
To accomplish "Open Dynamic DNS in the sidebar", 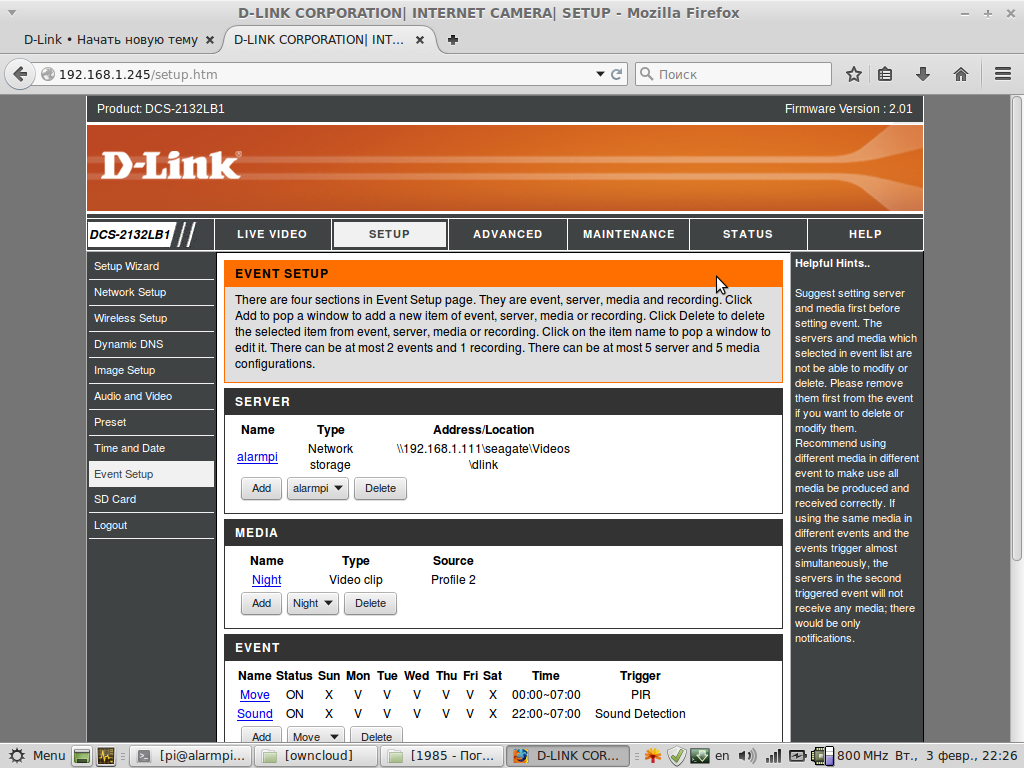I will pyautogui.click(x=151, y=344).
